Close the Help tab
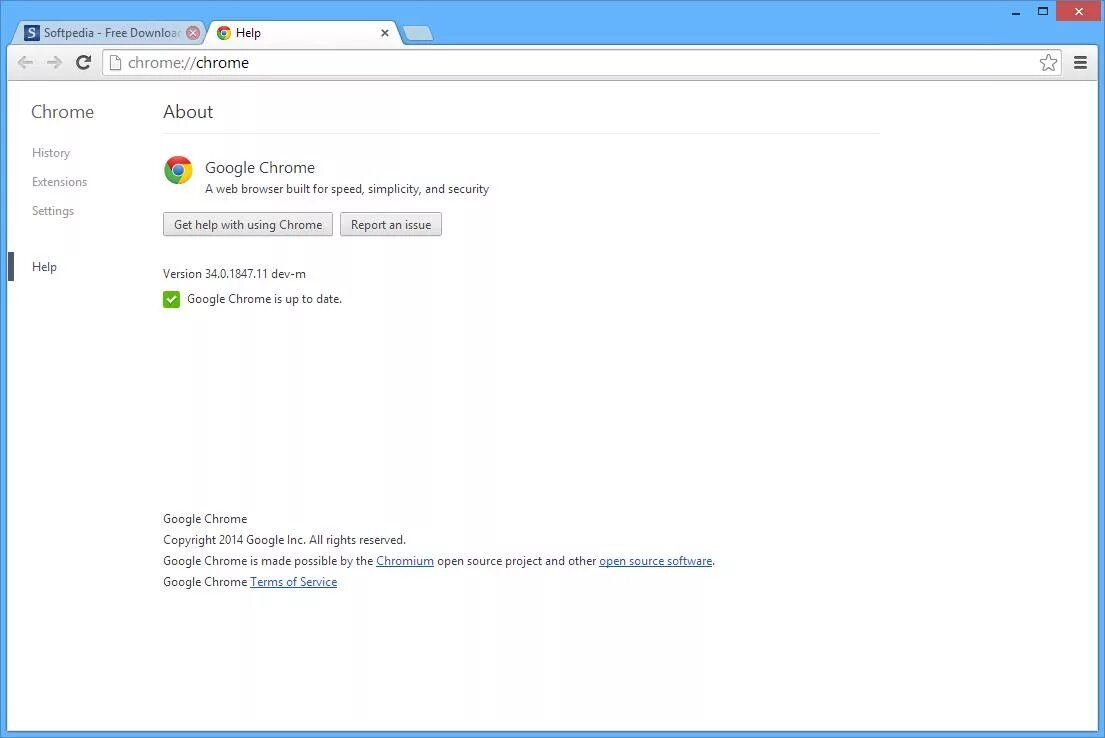This screenshot has width=1105, height=738. [x=385, y=33]
